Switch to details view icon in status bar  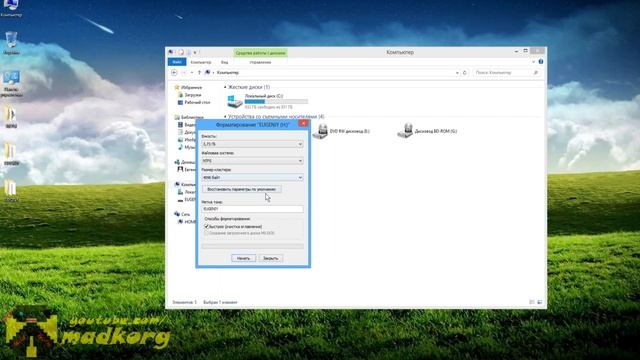[x=532, y=302]
